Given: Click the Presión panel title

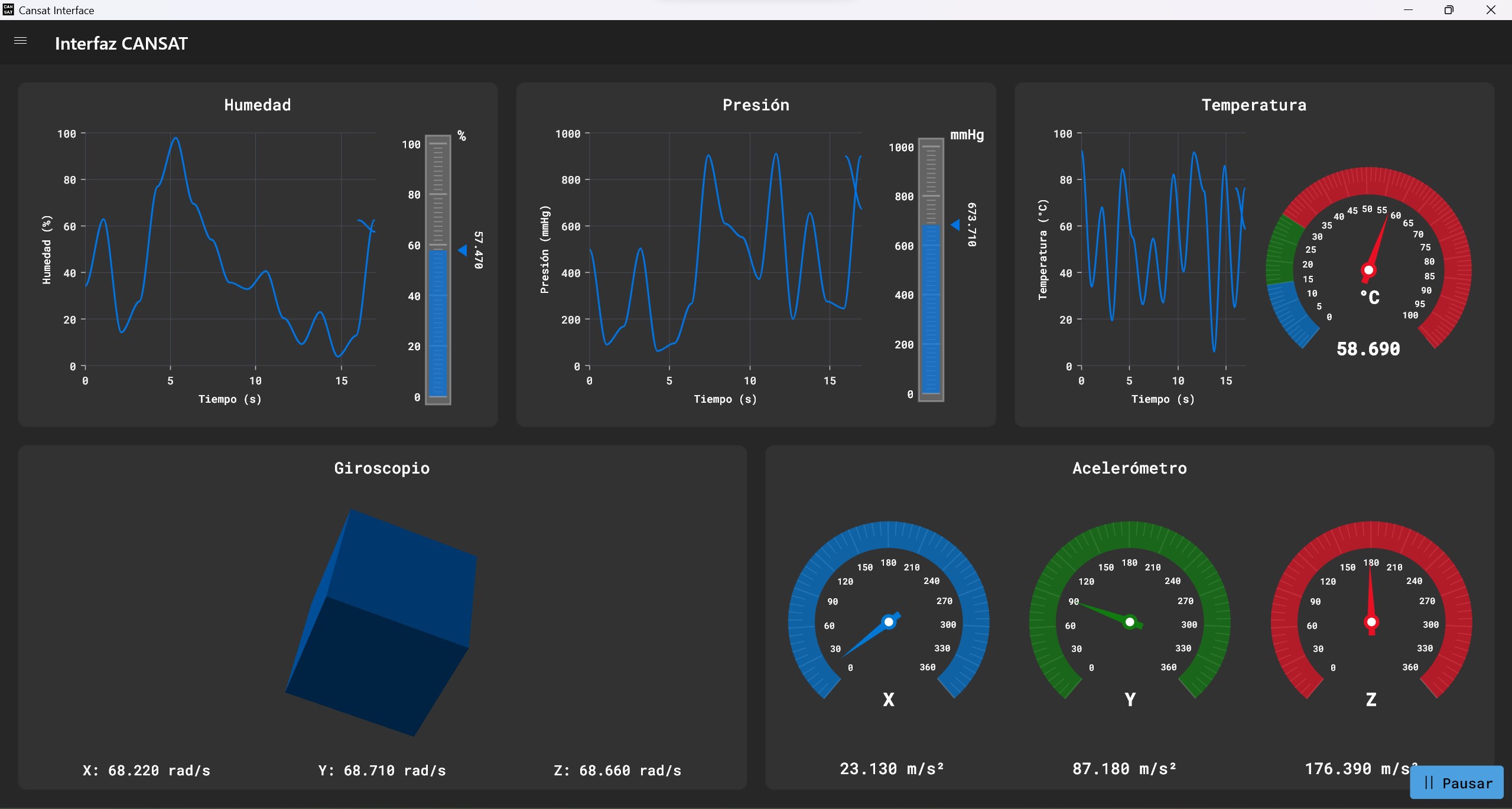Looking at the screenshot, I should [755, 105].
